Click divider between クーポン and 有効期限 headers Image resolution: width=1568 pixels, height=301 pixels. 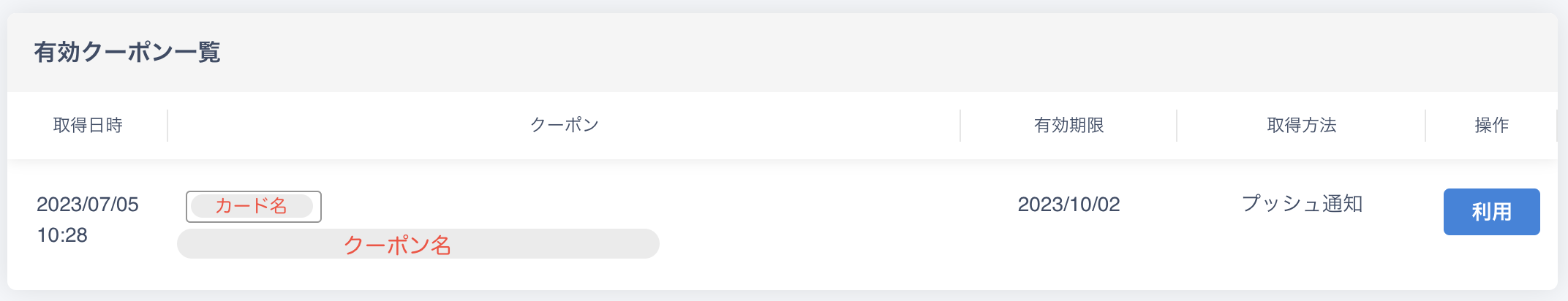click(960, 126)
